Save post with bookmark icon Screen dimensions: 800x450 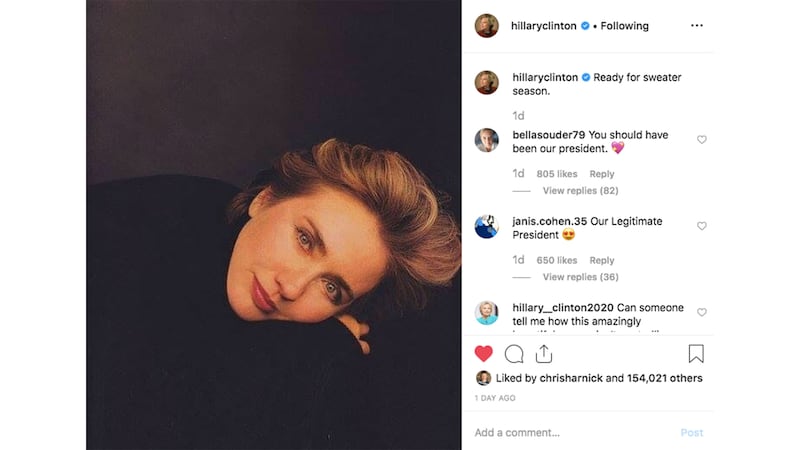696,353
